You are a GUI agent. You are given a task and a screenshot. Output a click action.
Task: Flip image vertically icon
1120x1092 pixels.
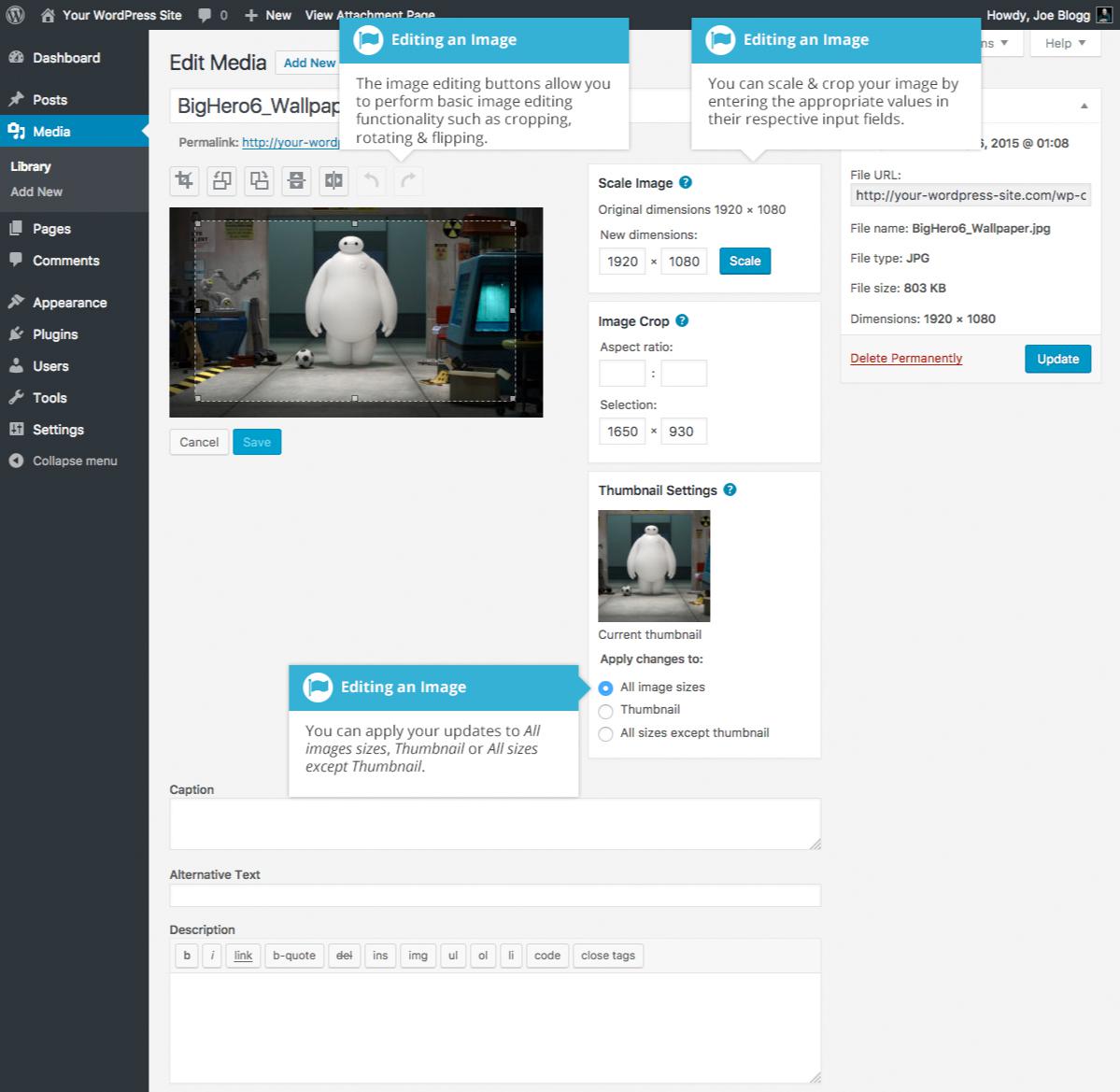[296, 180]
